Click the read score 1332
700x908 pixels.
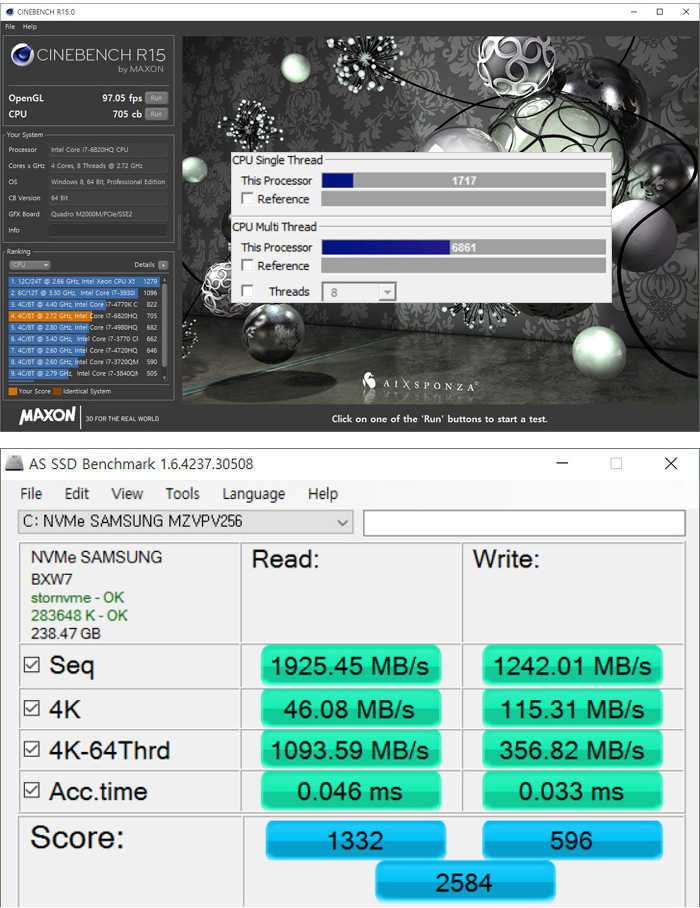[356, 840]
